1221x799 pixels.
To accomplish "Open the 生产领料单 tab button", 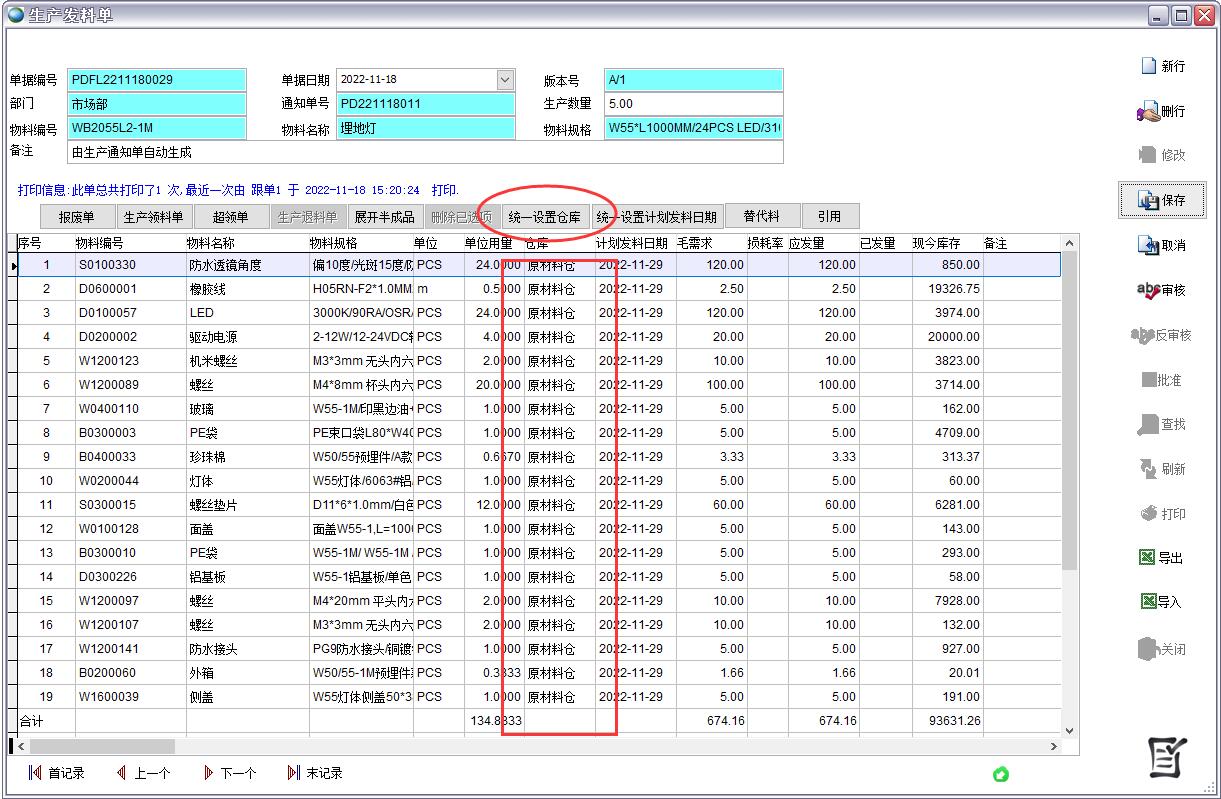I will coord(153,217).
